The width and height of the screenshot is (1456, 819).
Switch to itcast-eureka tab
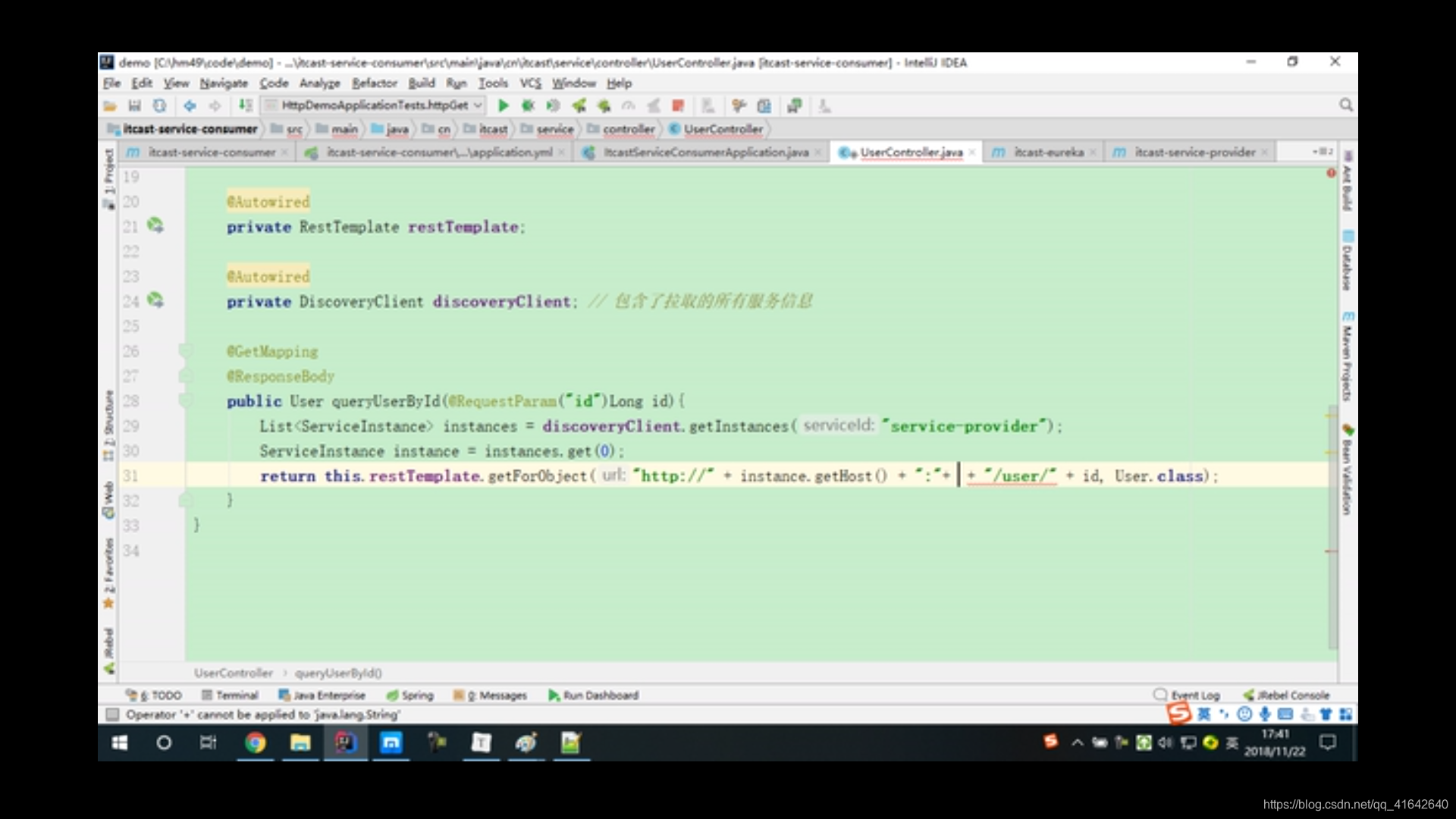(x=1043, y=152)
